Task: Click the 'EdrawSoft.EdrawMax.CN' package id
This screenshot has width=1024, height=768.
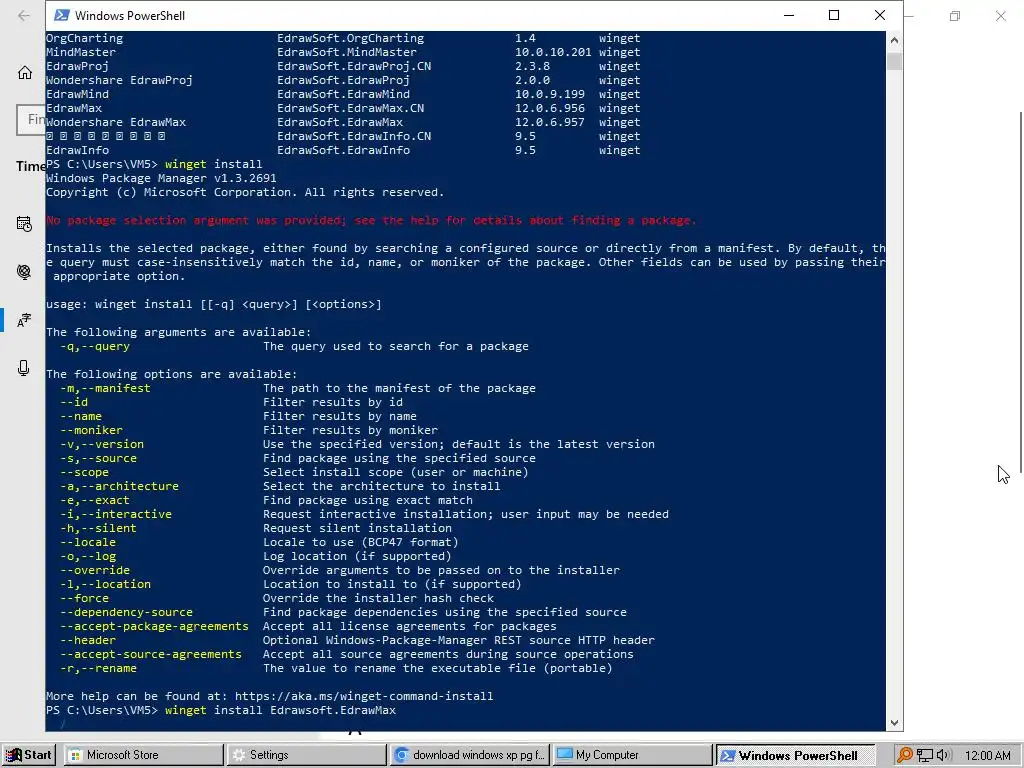Action: tap(351, 108)
